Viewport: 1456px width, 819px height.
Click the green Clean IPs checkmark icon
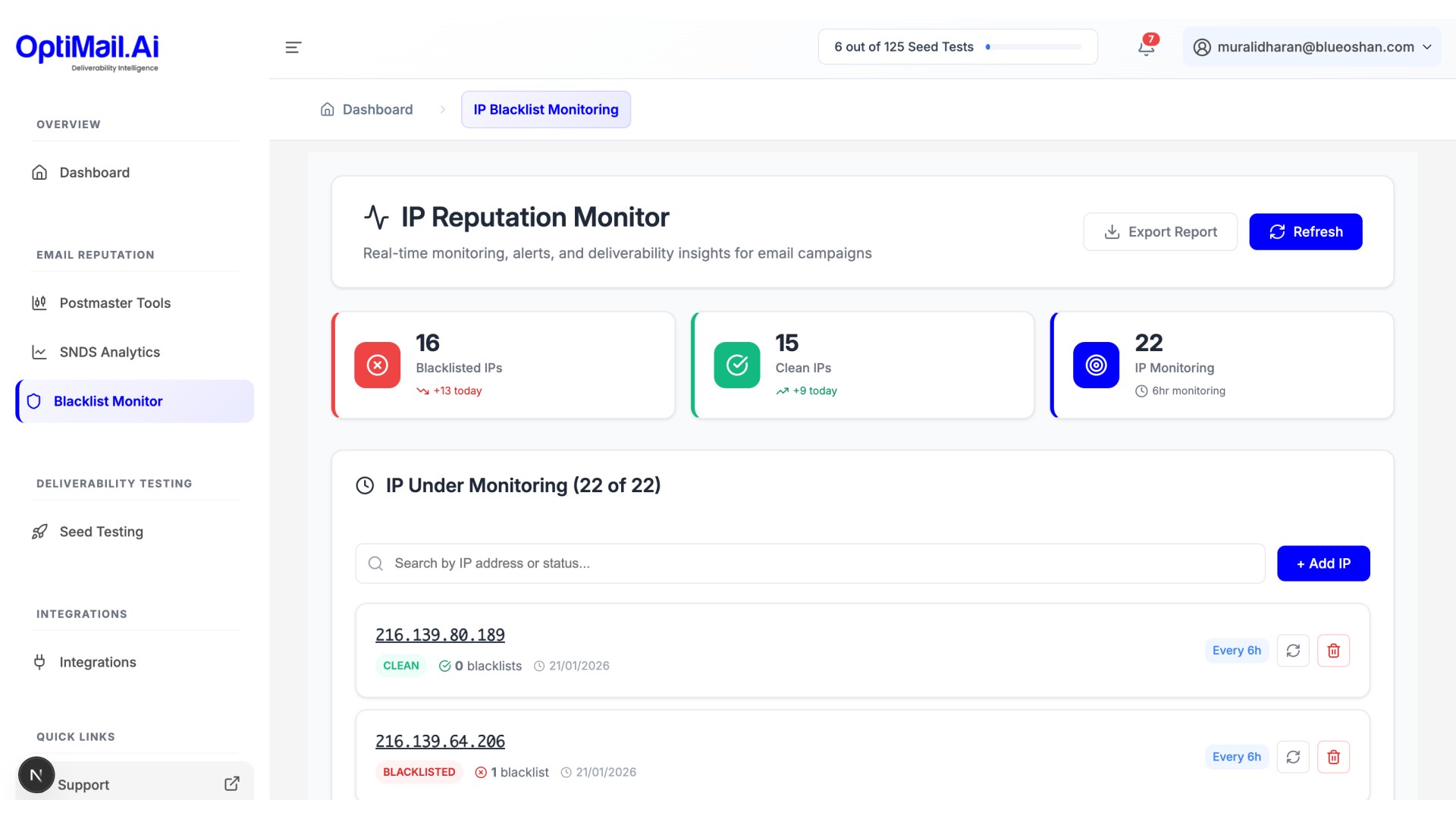tap(736, 365)
